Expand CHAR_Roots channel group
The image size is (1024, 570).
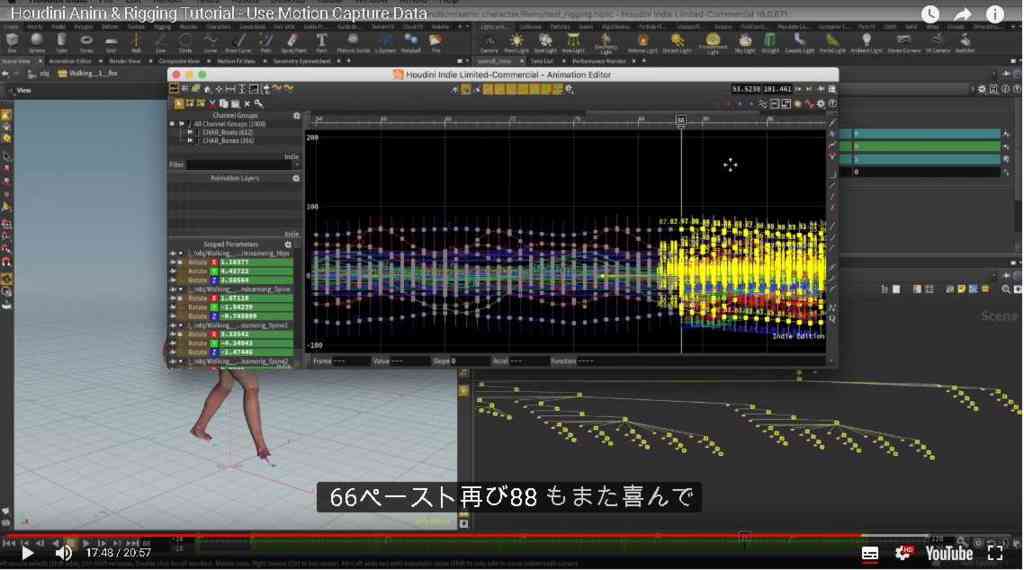(x=190, y=132)
